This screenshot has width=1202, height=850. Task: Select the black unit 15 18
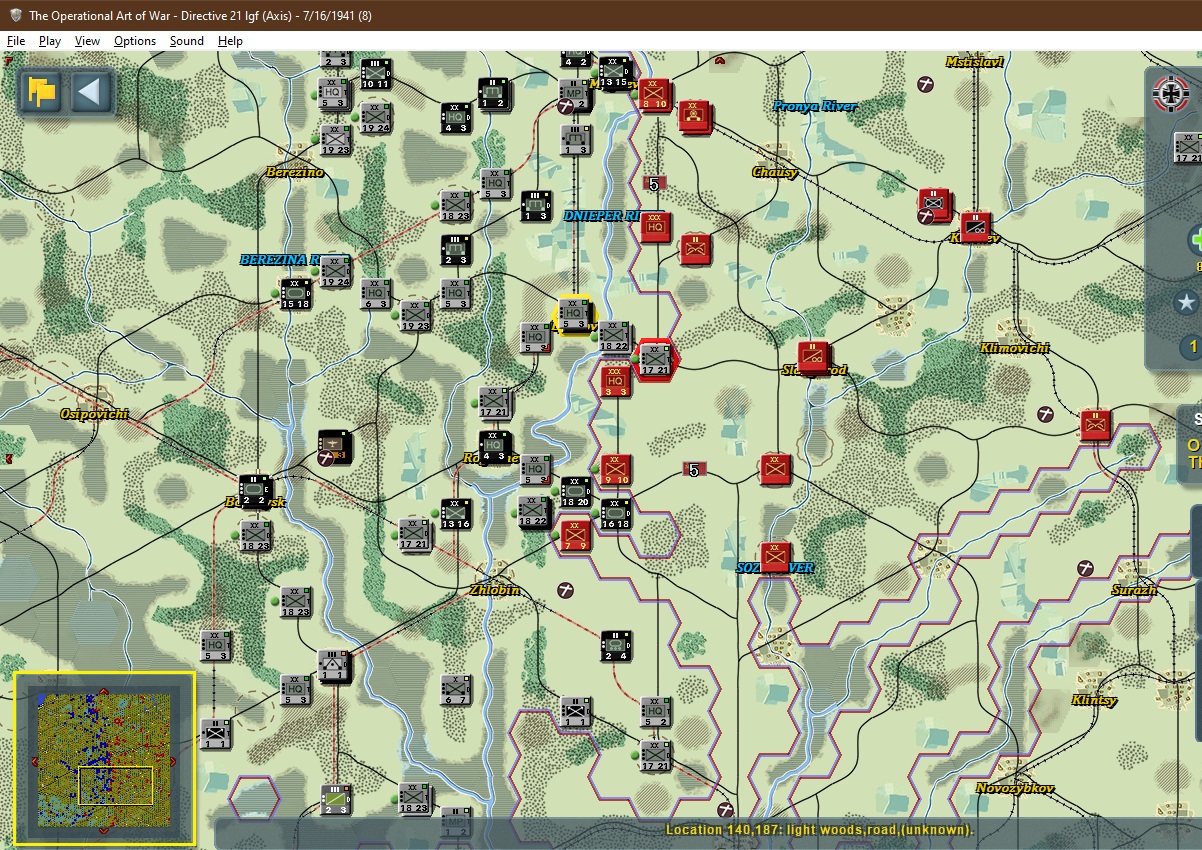pyautogui.click(x=295, y=293)
